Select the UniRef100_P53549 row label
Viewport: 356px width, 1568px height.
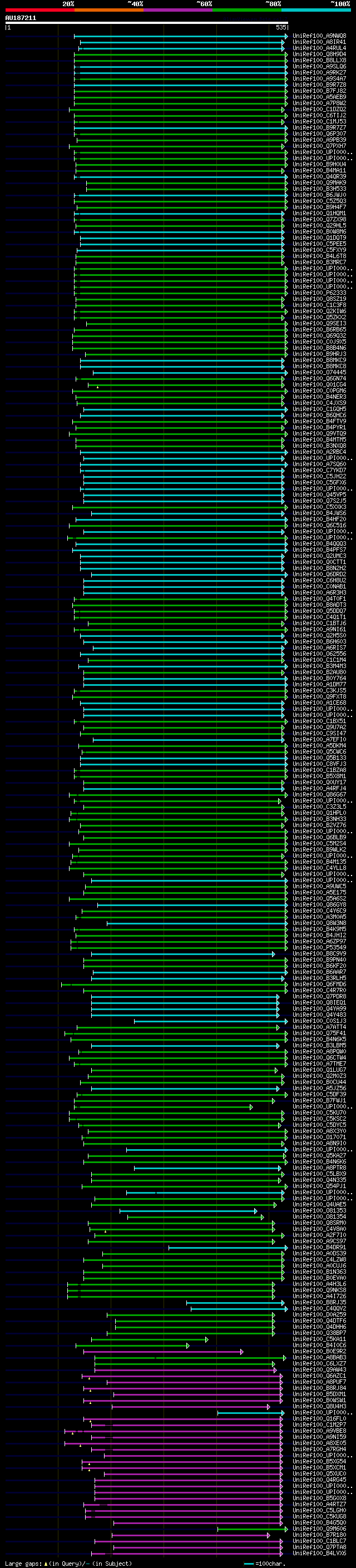pos(319,947)
